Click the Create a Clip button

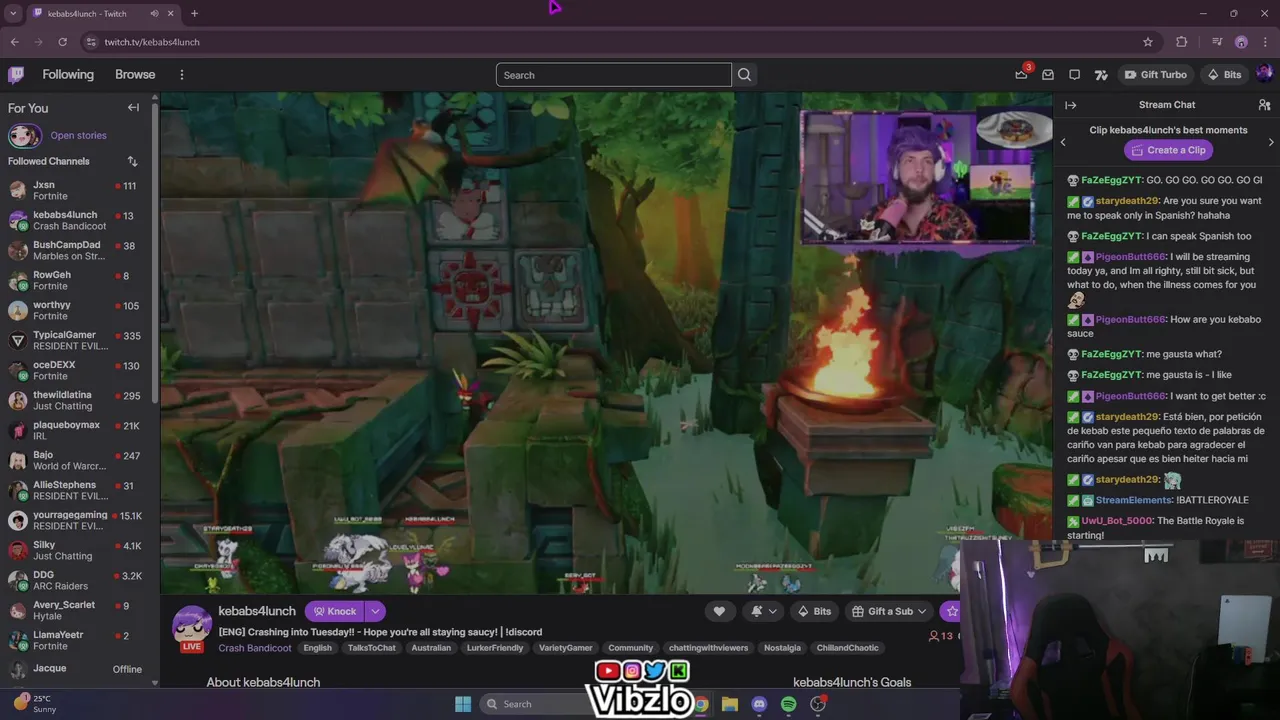coord(1168,150)
